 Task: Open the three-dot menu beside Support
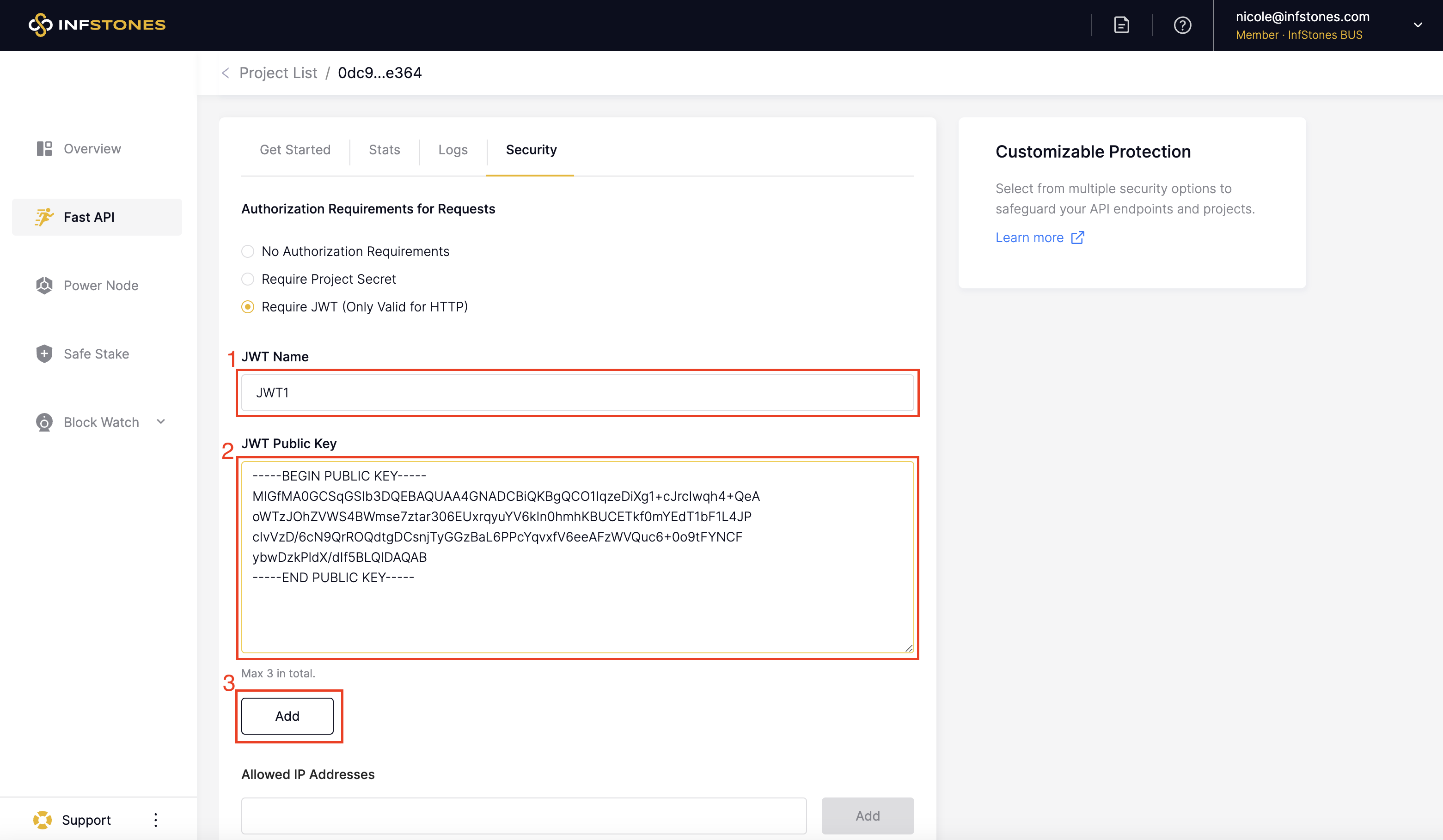point(155,819)
